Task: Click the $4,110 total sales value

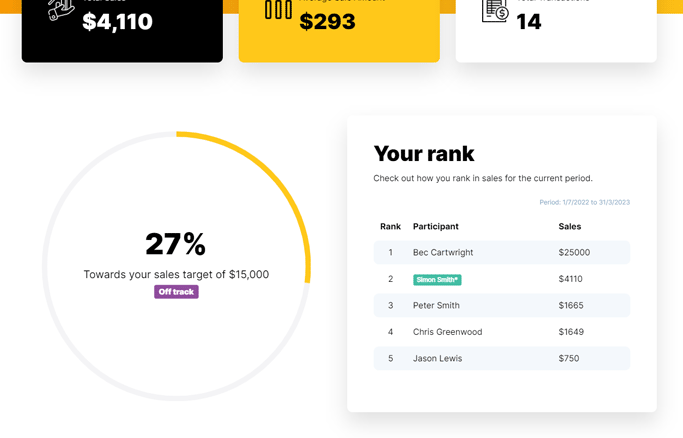Action: [x=117, y=21]
